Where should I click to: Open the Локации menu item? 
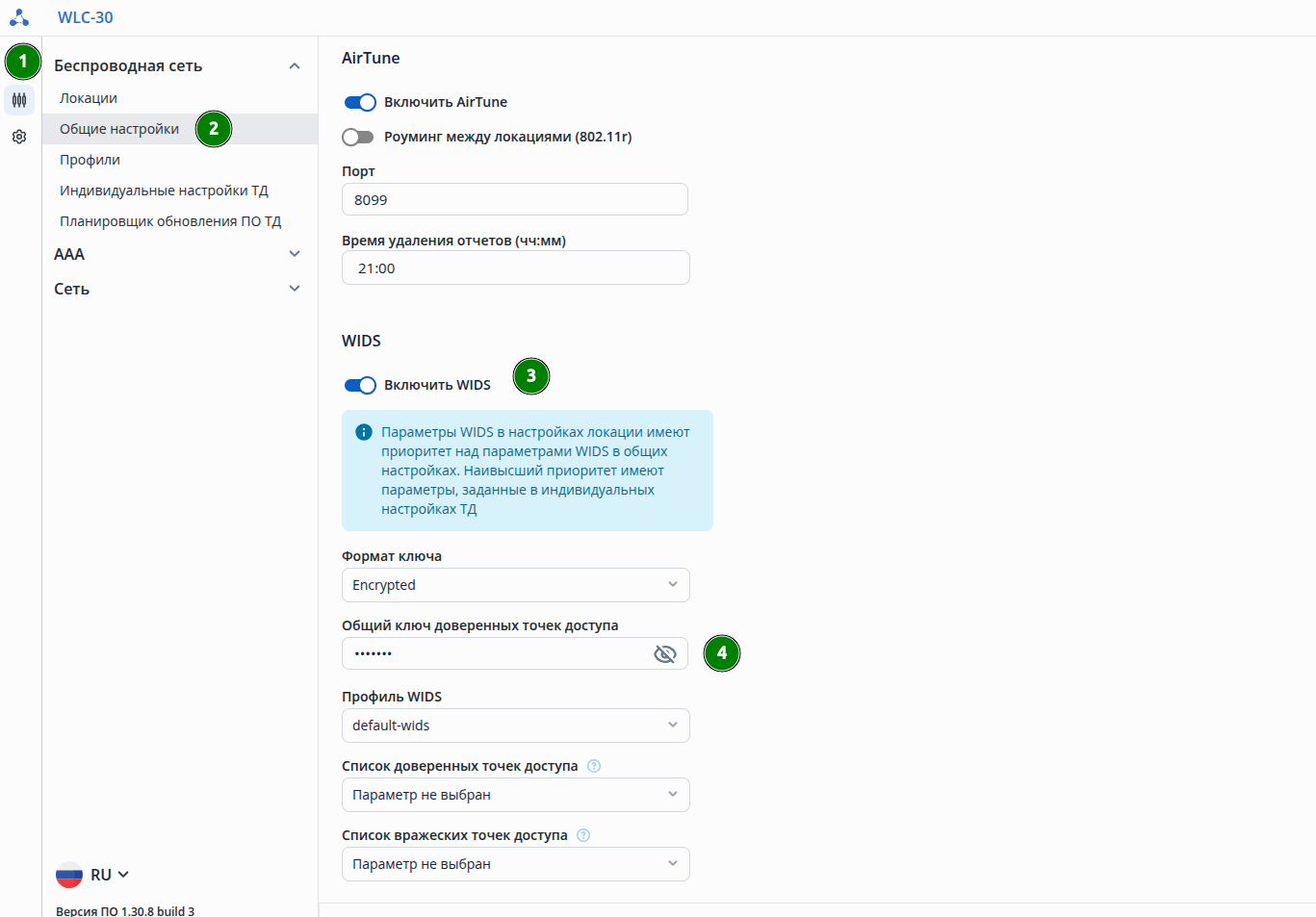[89, 98]
